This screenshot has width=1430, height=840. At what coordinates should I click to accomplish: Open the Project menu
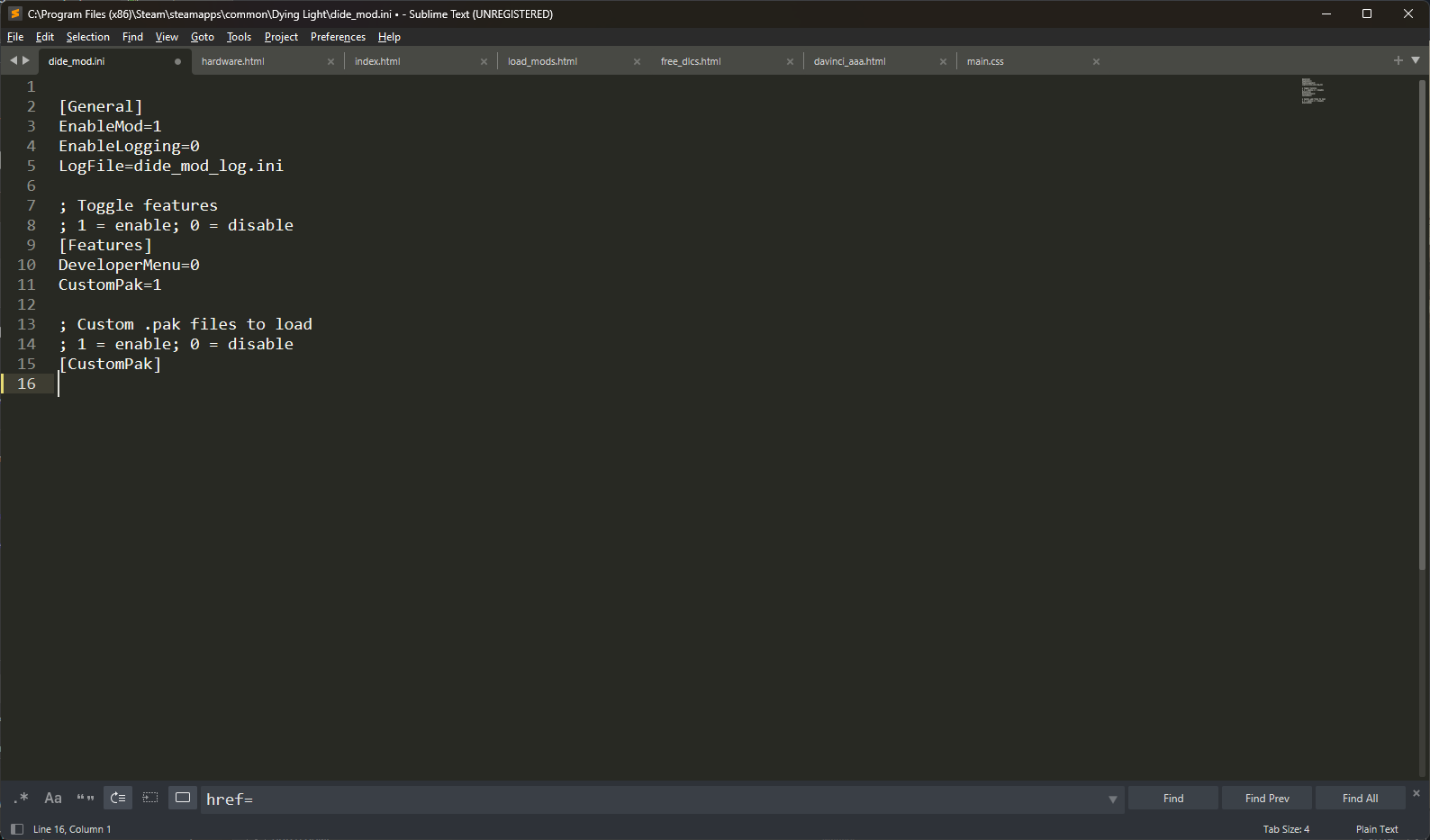[281, 37]
